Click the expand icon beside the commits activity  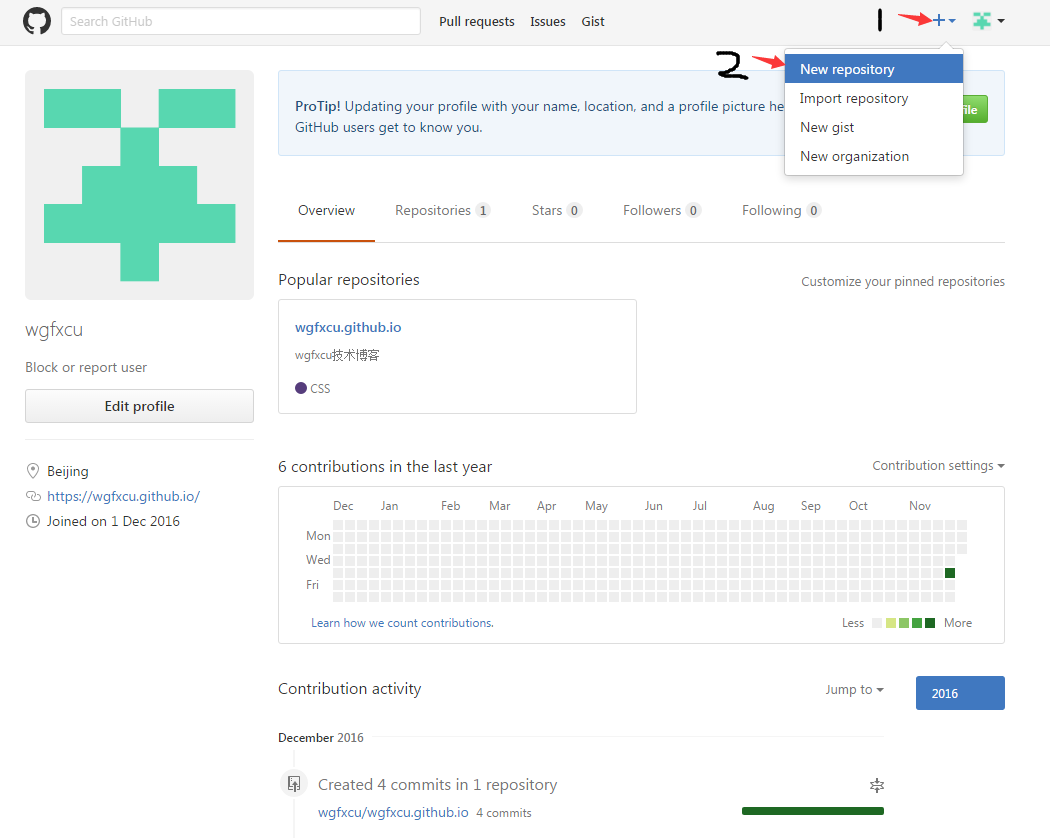[877, 785]
